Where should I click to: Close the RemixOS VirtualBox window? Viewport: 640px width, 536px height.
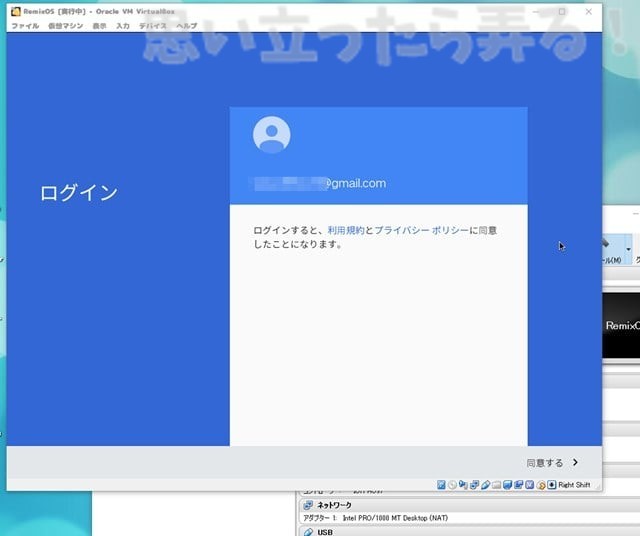(x=589, y=11)
